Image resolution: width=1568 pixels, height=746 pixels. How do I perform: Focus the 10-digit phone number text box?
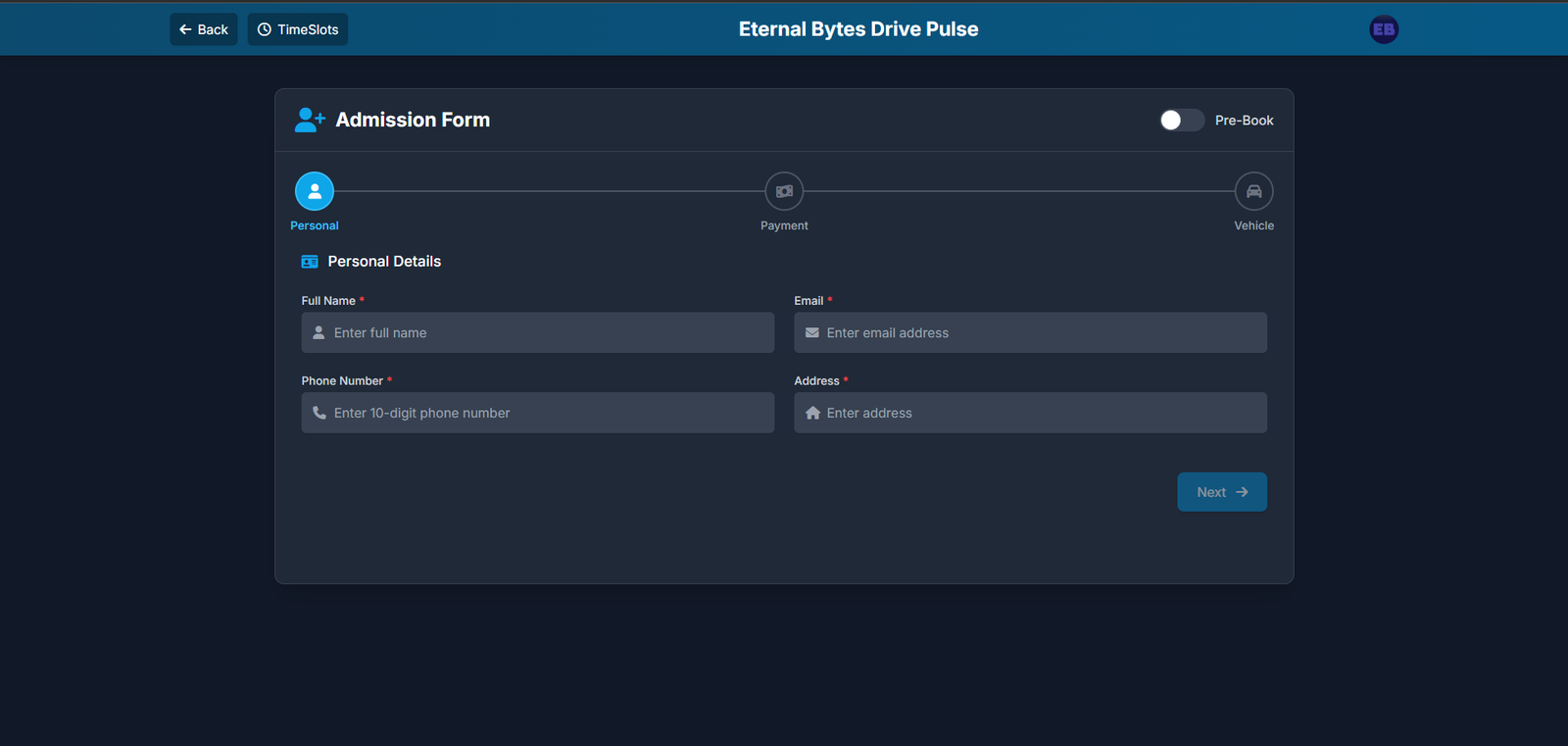pos(549,413)
